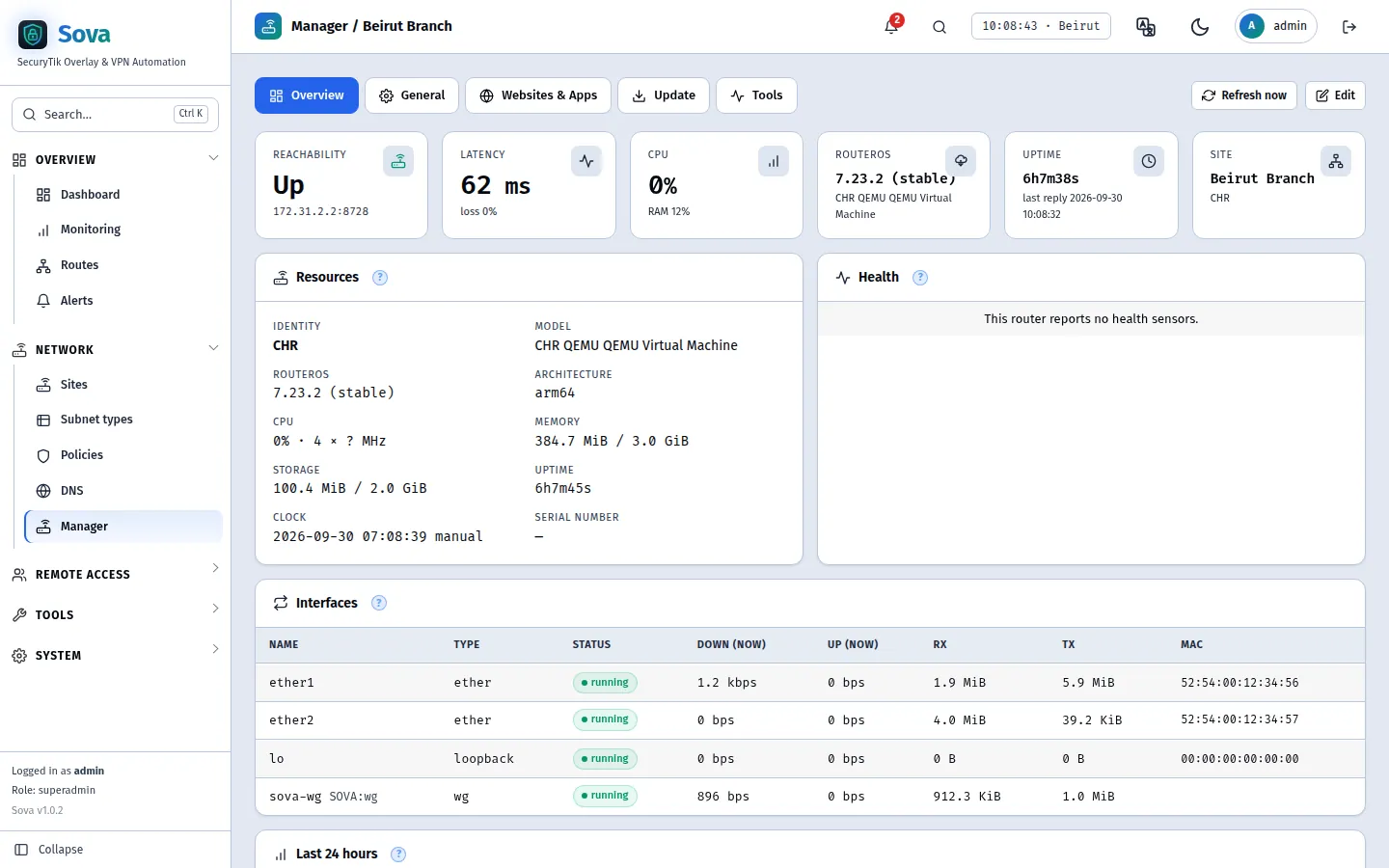Click the Edit button
The height and width of the screenshot is (868, 1389).
1335,95
